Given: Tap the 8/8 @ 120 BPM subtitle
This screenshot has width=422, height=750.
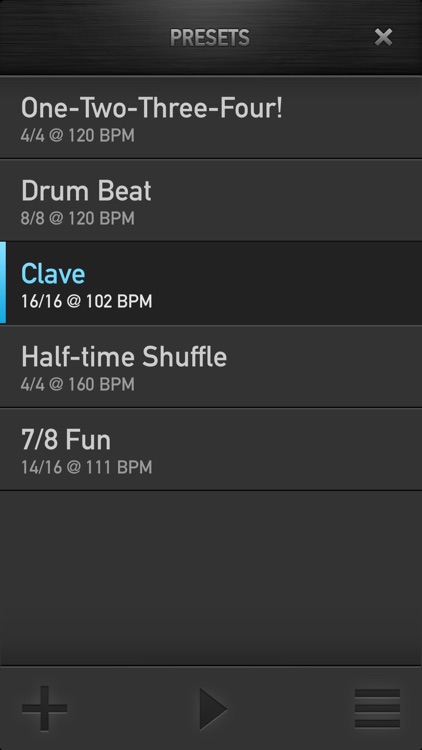Looking at the screenshot, I should [78, 219].
